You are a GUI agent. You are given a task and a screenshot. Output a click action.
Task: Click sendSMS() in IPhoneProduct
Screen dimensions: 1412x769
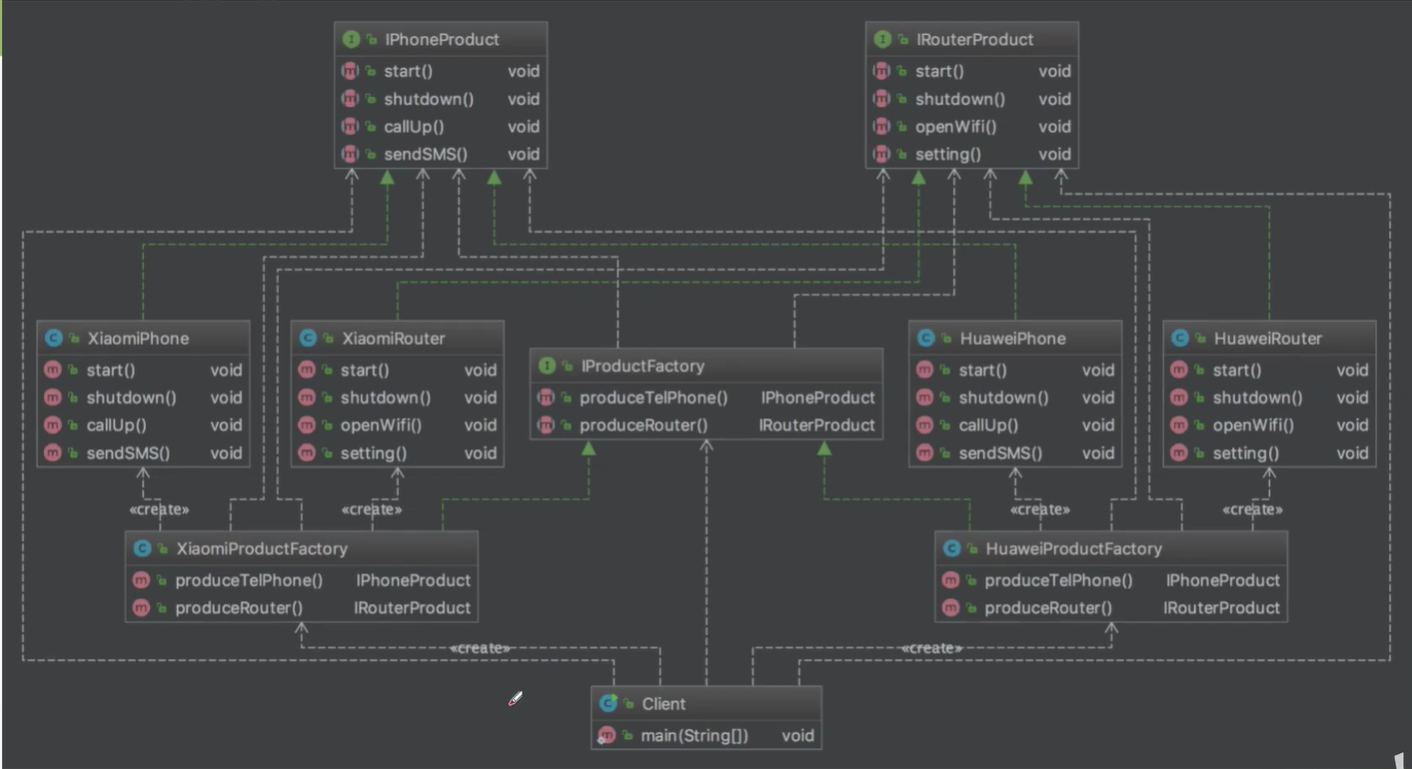click(x=425, y=154)
